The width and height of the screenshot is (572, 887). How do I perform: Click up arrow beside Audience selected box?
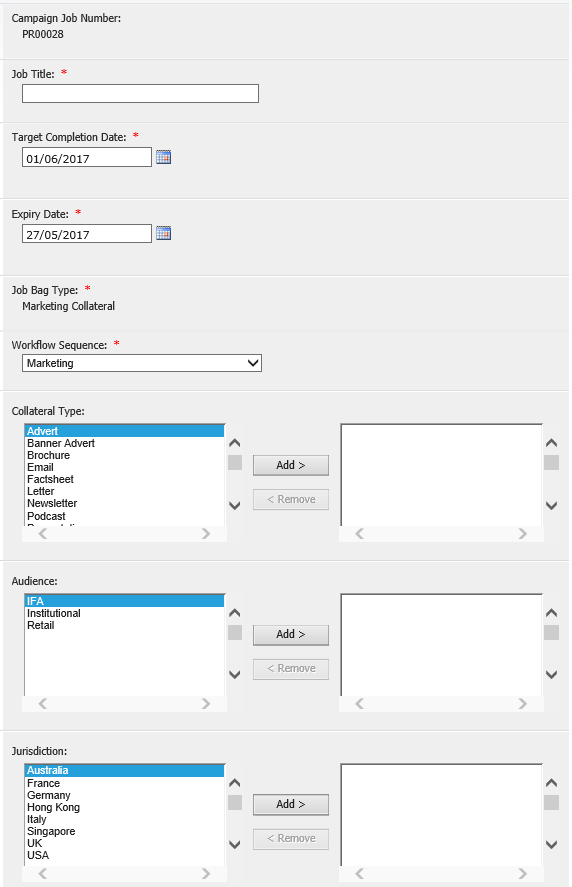pyautogui.click(x=552, y=613)
